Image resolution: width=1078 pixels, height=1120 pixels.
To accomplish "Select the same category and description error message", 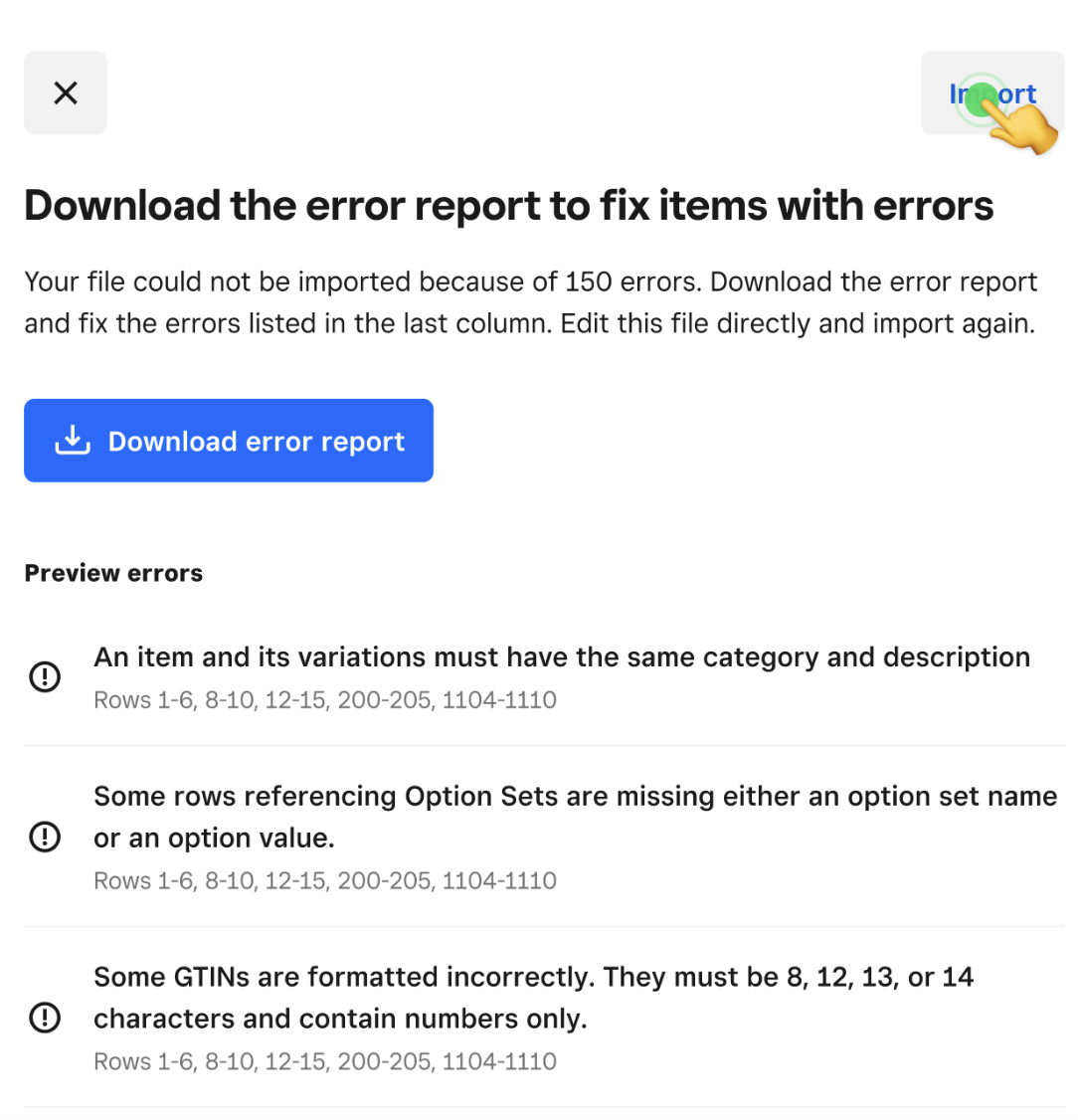I will [x=562, y=657].
